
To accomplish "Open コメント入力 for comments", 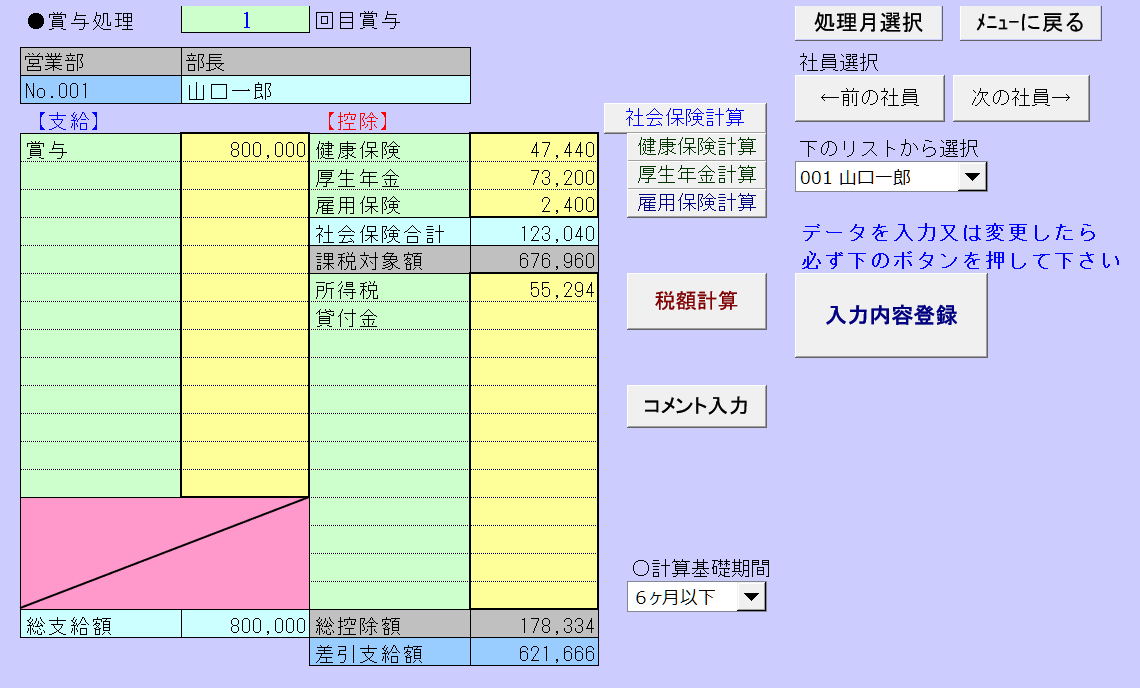I will tap(696, 406).
